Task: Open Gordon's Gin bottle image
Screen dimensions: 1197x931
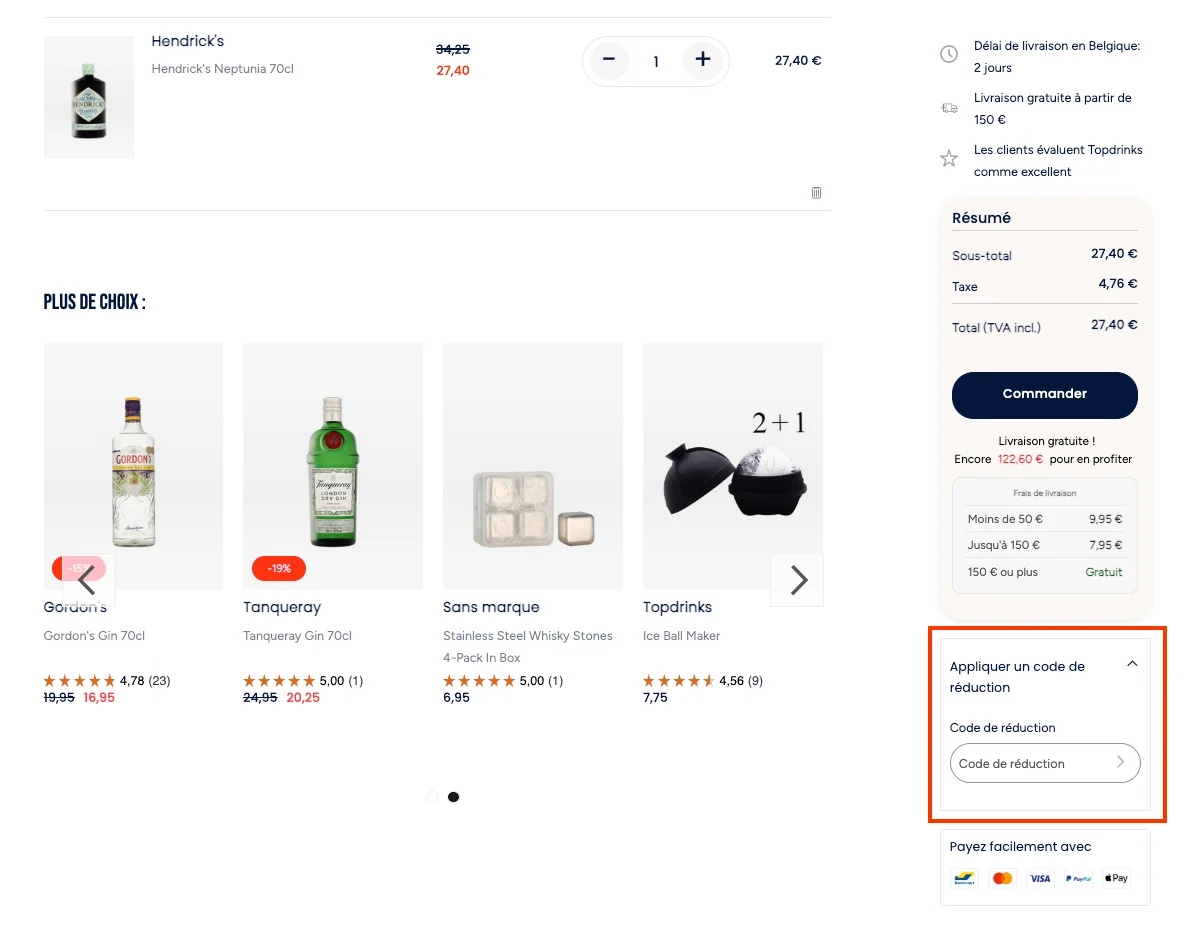Action: 134,466
